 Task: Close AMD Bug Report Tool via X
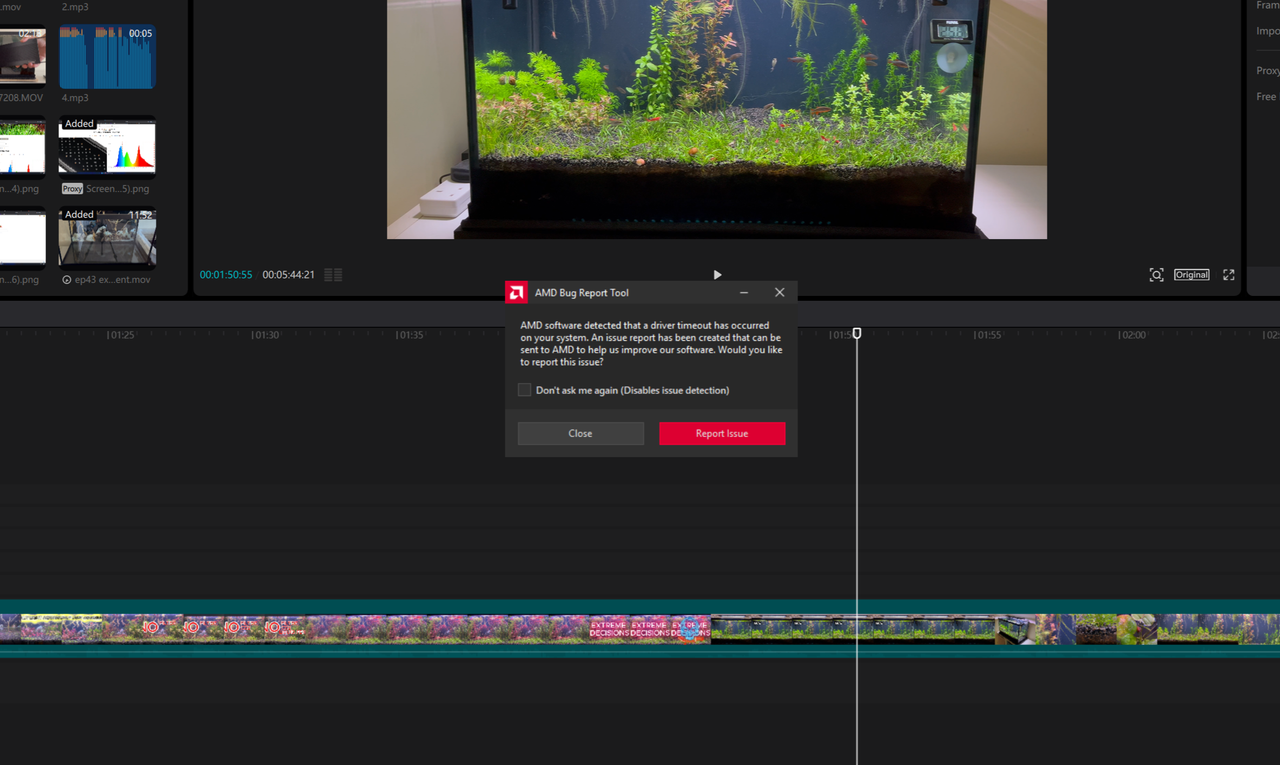[x=780, y=292]
